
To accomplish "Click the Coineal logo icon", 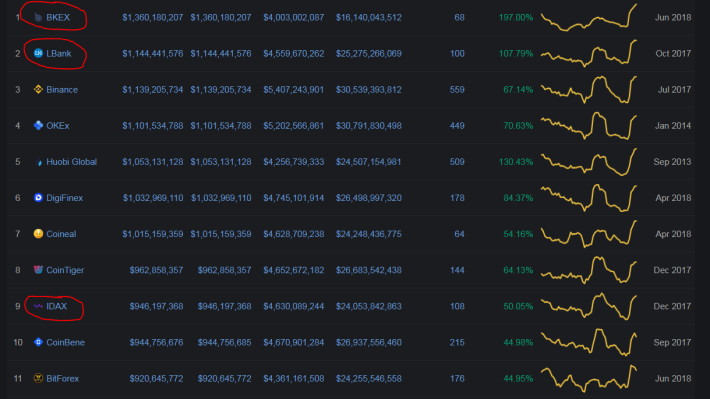I will tap(38, 234).
